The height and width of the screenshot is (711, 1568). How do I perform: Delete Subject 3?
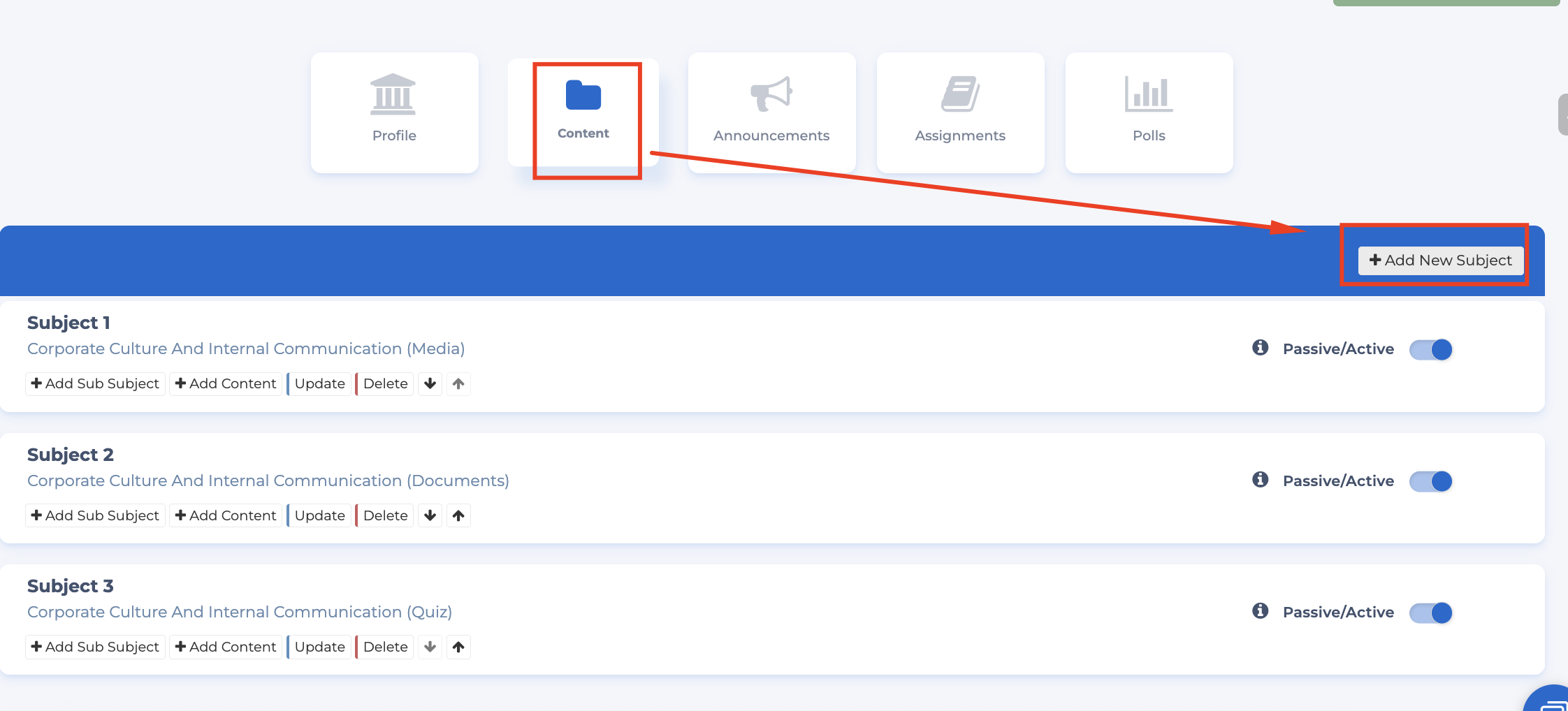point(385,647)
